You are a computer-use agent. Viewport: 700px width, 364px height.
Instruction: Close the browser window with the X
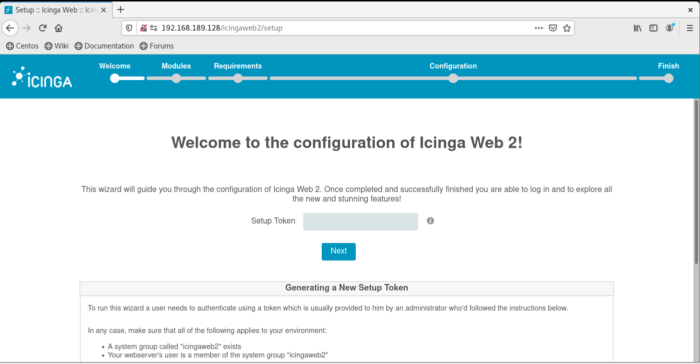690,9
